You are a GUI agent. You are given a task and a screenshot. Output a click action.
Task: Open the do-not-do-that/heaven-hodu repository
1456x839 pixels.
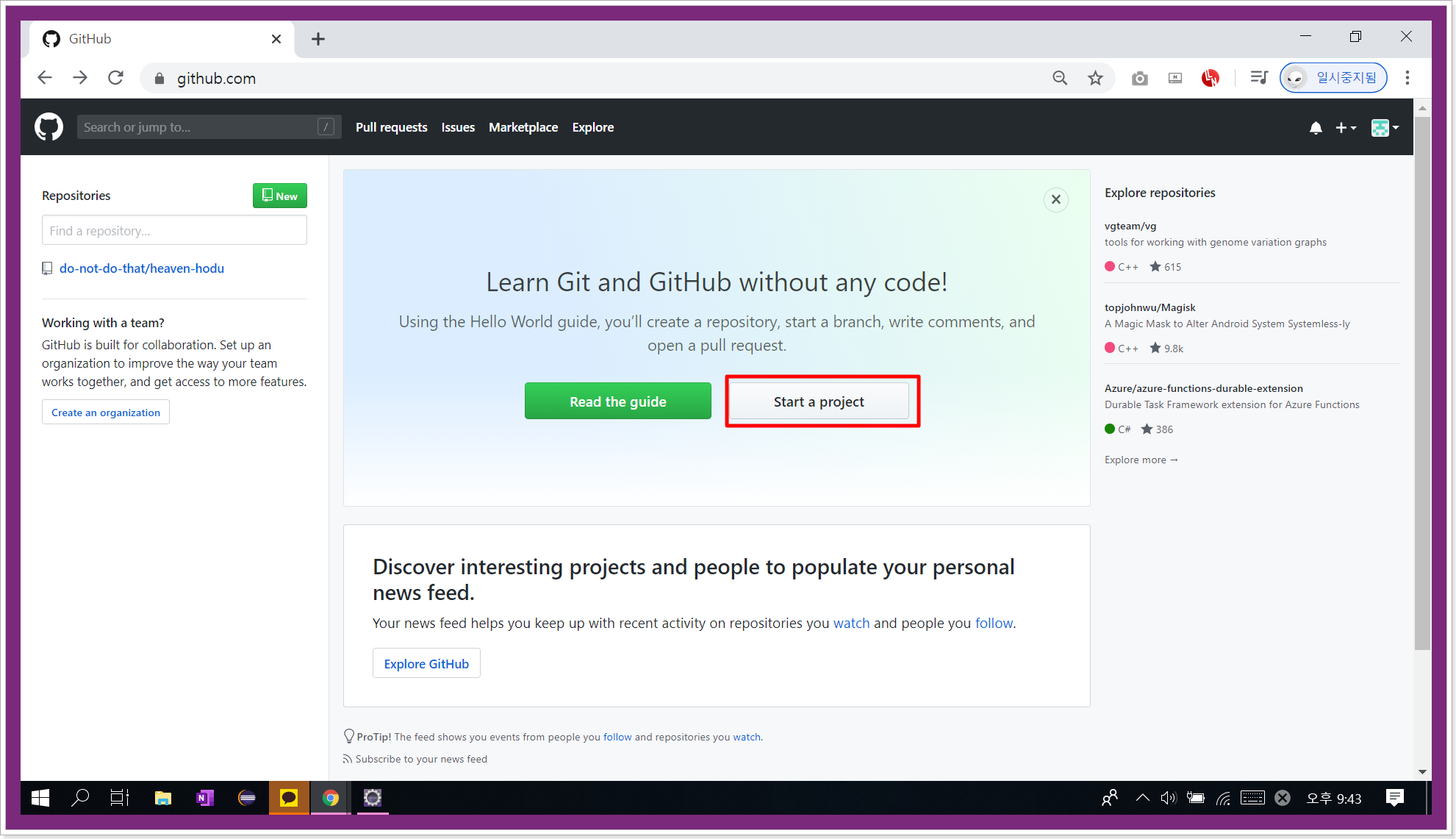(141, 268)
